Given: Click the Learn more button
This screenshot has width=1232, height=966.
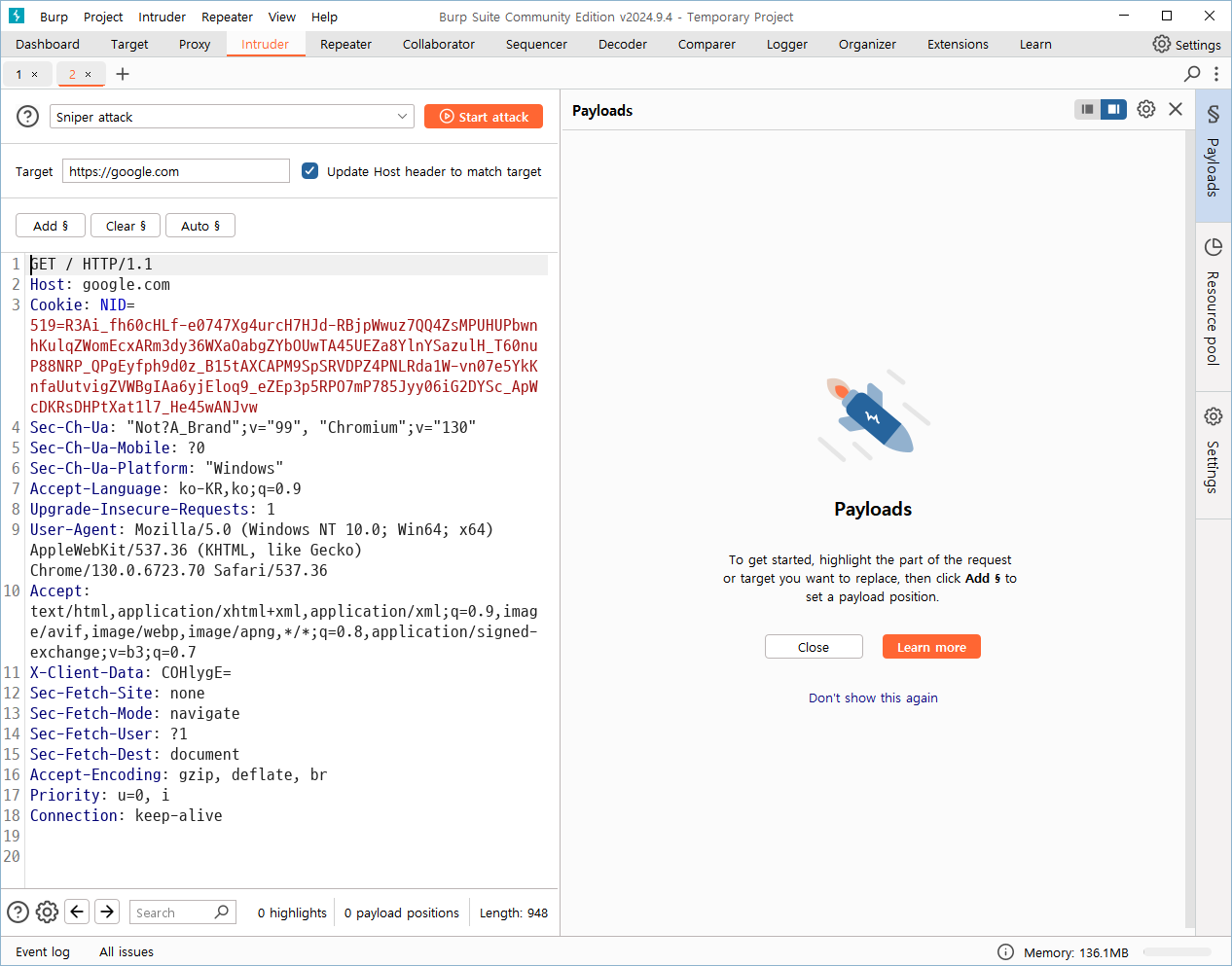Looking at the screenshot, I should [931, 647].
